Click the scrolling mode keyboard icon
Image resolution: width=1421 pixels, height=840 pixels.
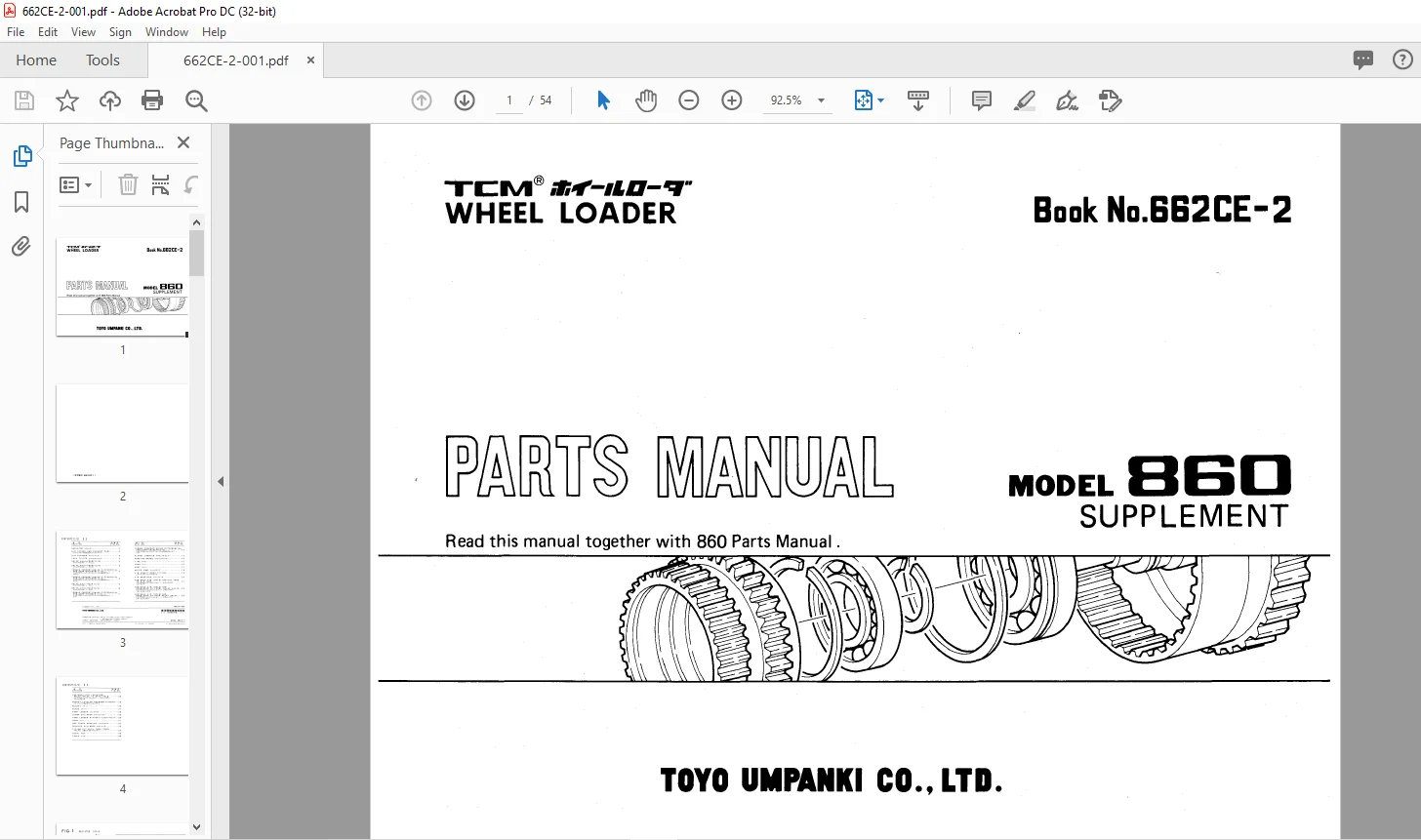point(918,100)
